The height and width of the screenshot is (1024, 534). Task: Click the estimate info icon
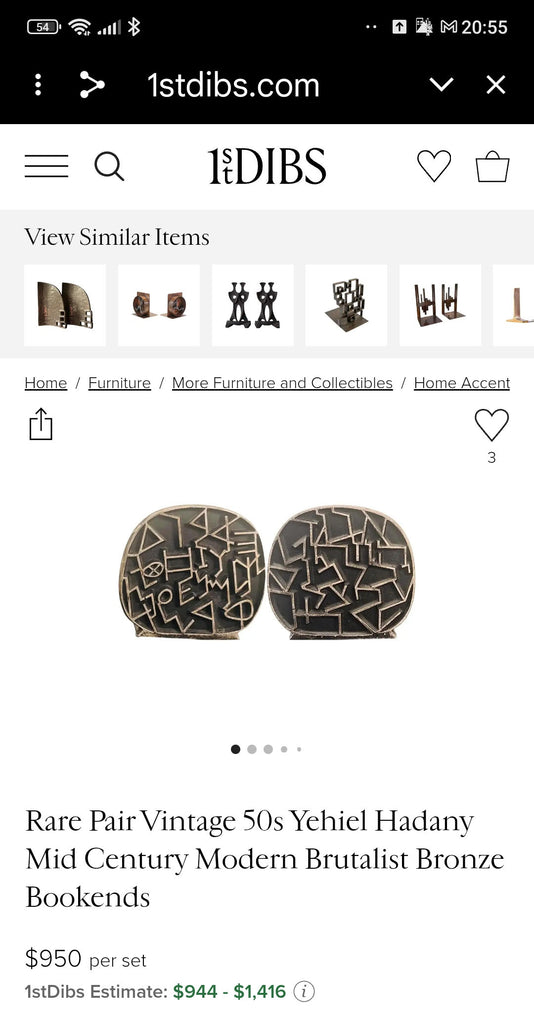click(x=304, y=991)
